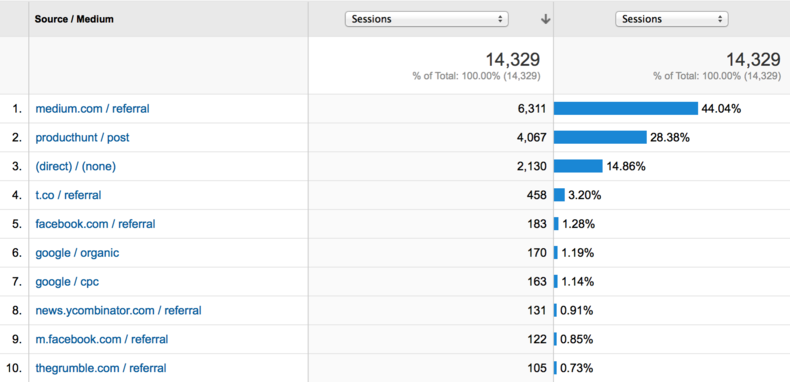
Task: Open news.ycombinator.com / referral link
Action: click(x=118, y=310)
